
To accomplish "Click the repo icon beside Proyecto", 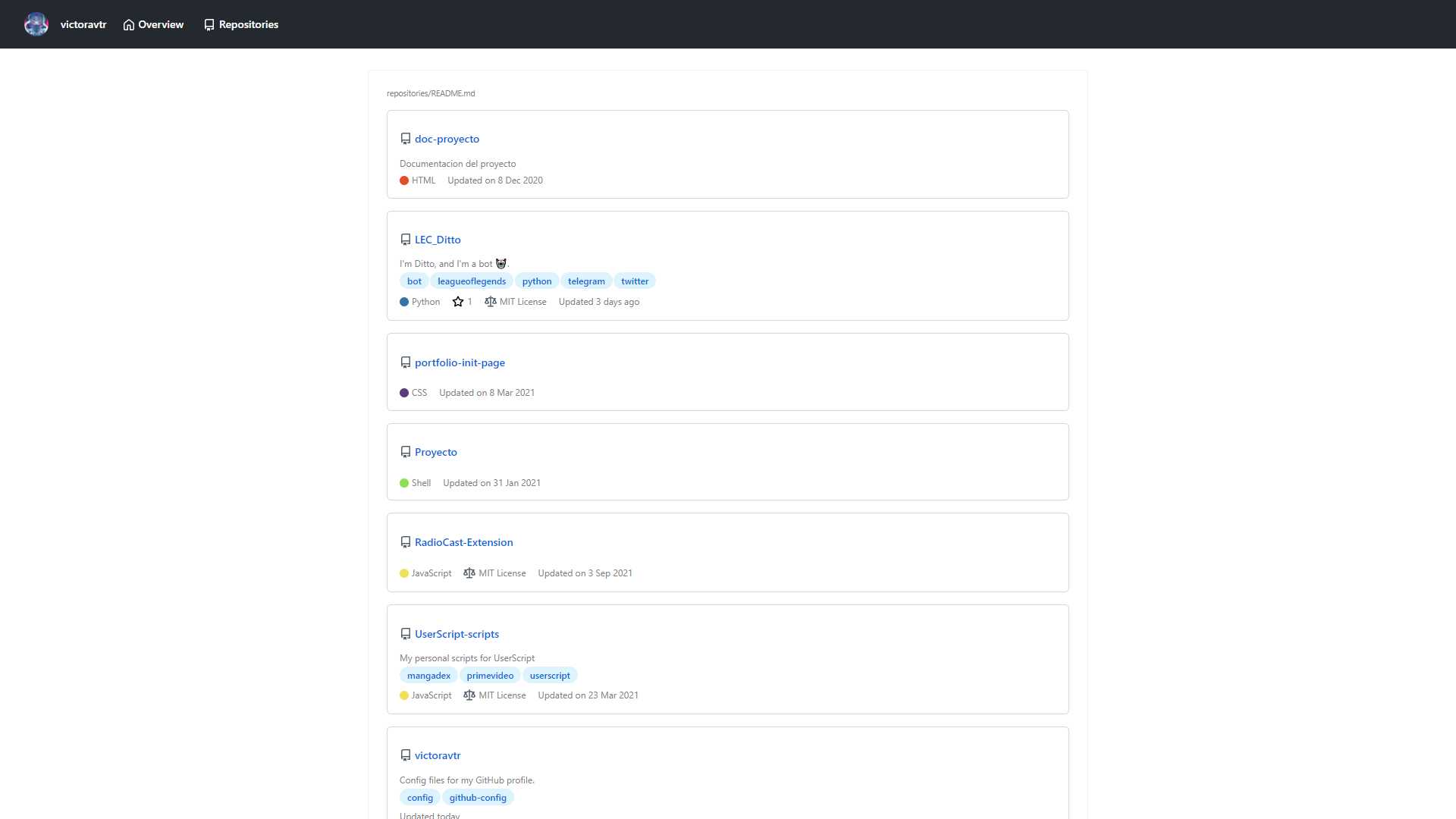I will (406, 452).
